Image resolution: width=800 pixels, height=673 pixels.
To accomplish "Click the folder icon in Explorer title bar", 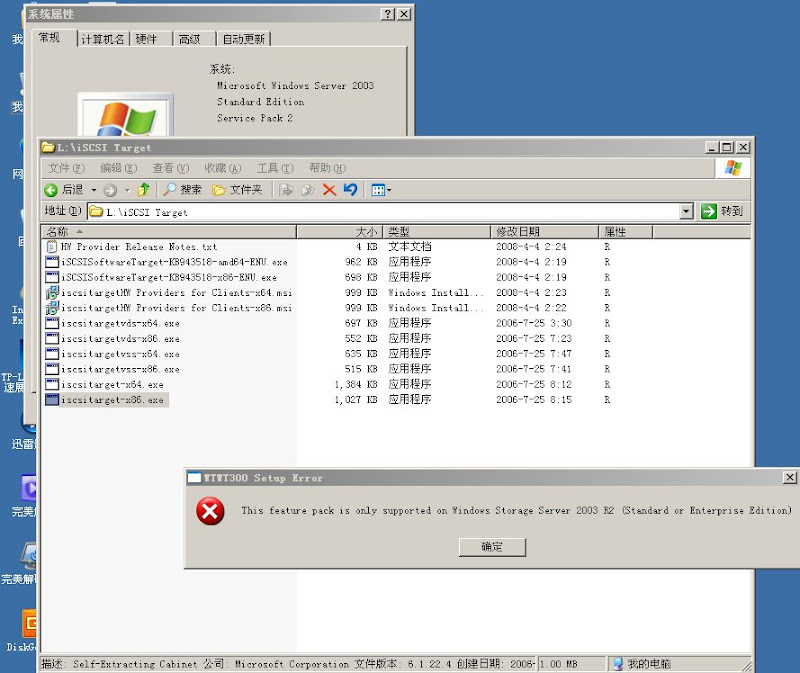I will (x=48, y=147).
